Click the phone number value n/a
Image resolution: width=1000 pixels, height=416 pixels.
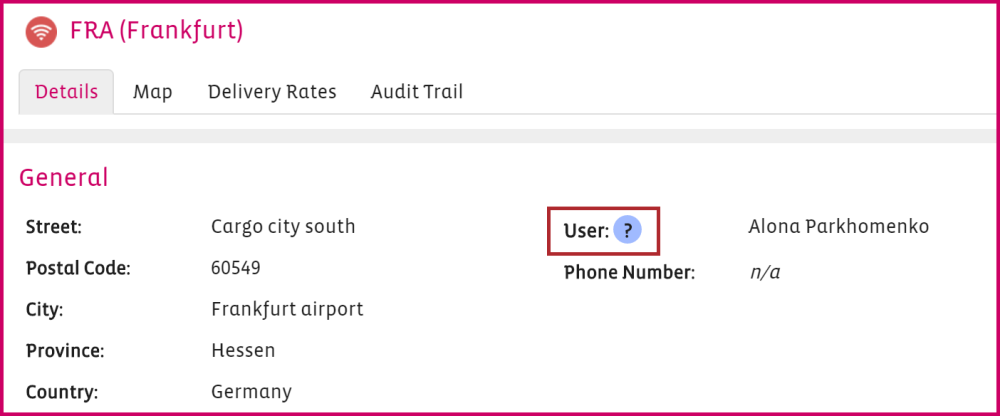pos(764,272)
